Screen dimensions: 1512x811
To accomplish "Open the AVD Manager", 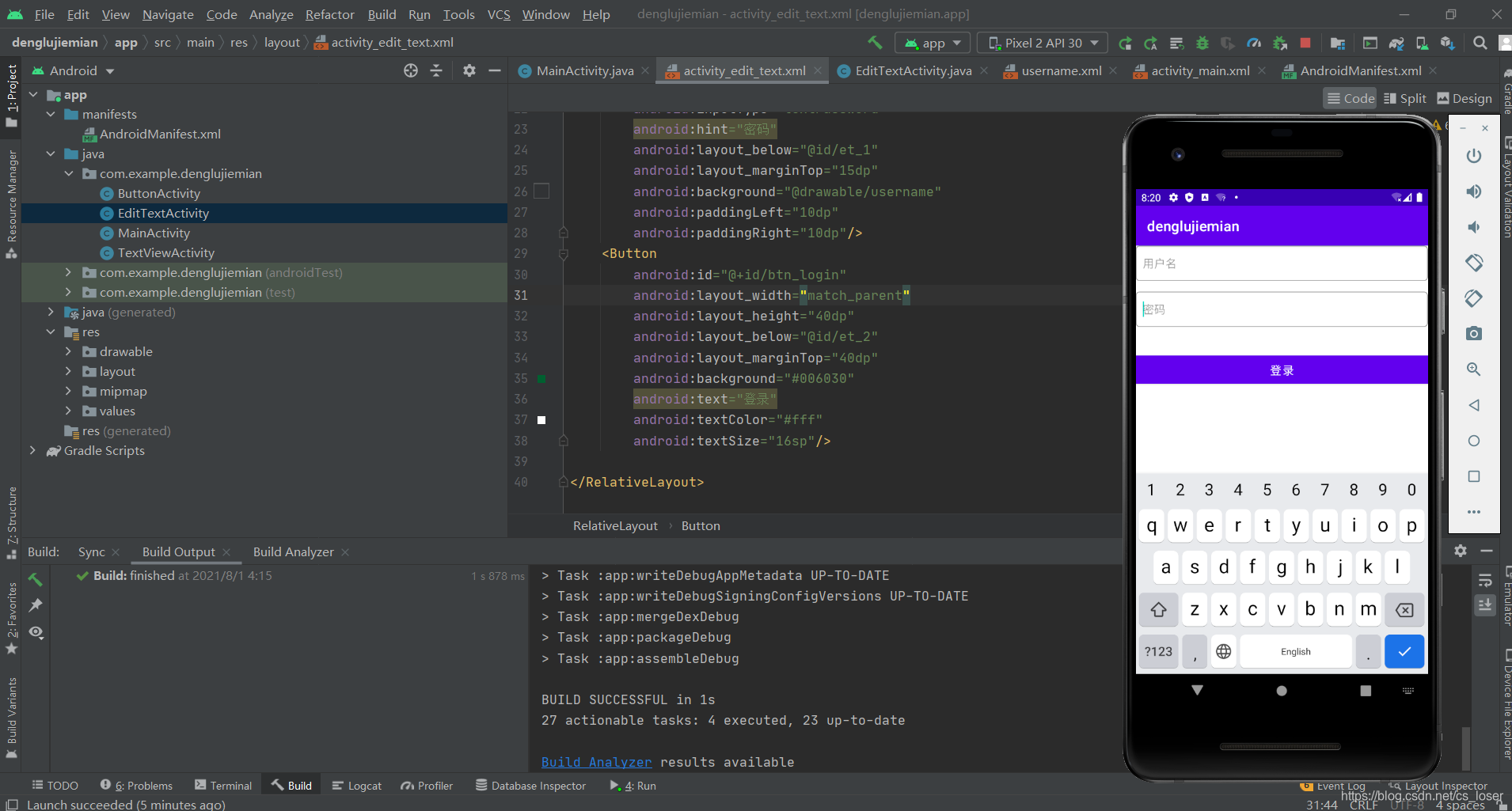I will [1422, 44].
